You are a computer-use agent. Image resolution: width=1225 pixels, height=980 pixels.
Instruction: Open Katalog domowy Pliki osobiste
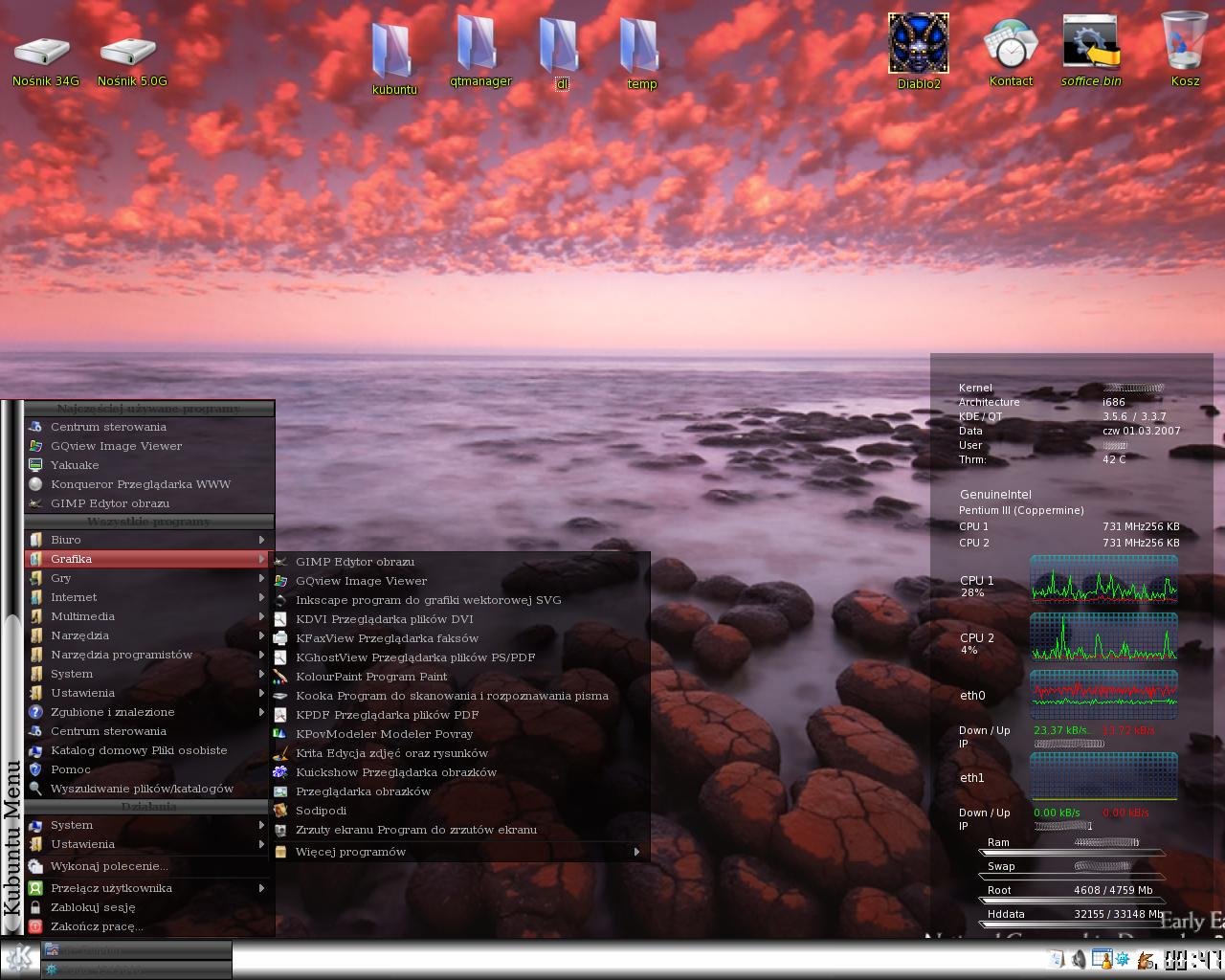(x=147, y=750)
